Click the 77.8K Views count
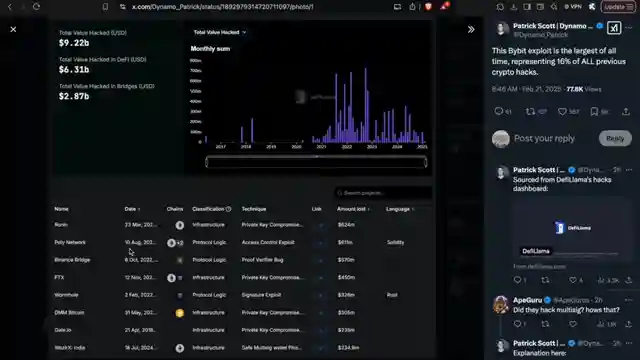This screenshot has height=360, width=640. point(584,89)
